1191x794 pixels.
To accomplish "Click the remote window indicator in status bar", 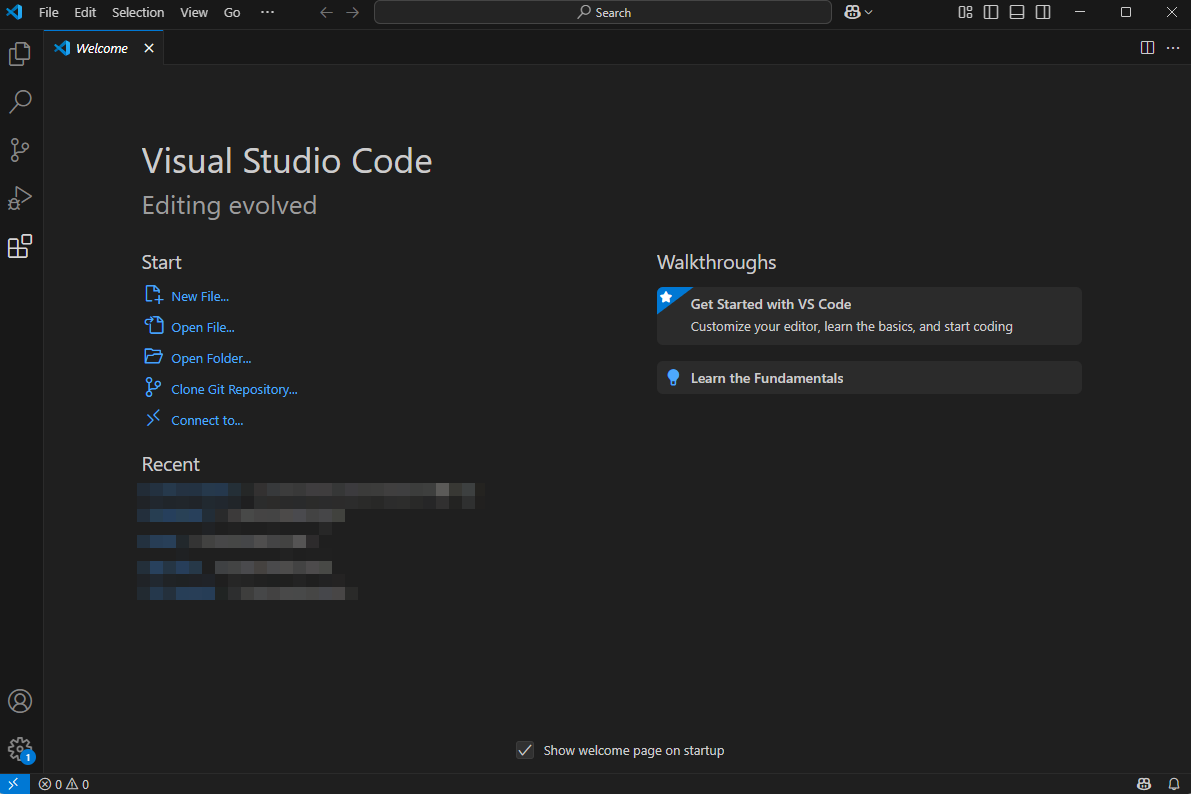I will point(14,784).
